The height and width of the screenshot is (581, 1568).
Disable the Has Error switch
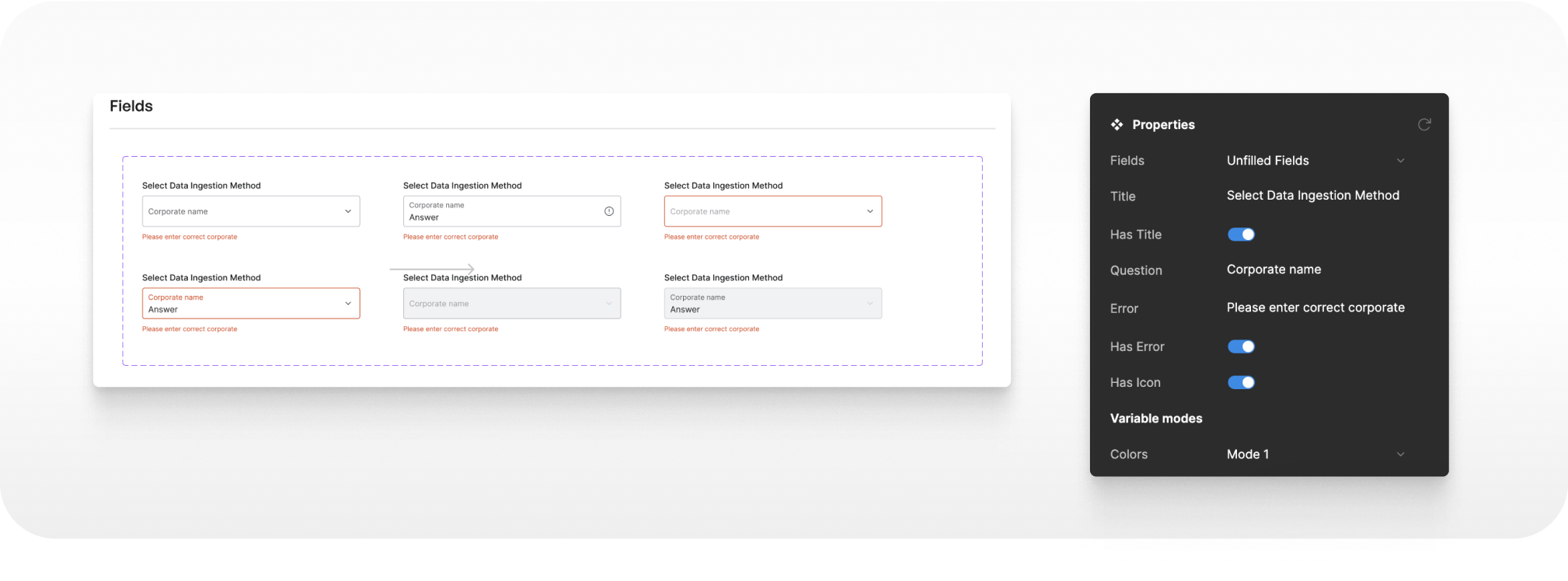[x=1241, y=346]
